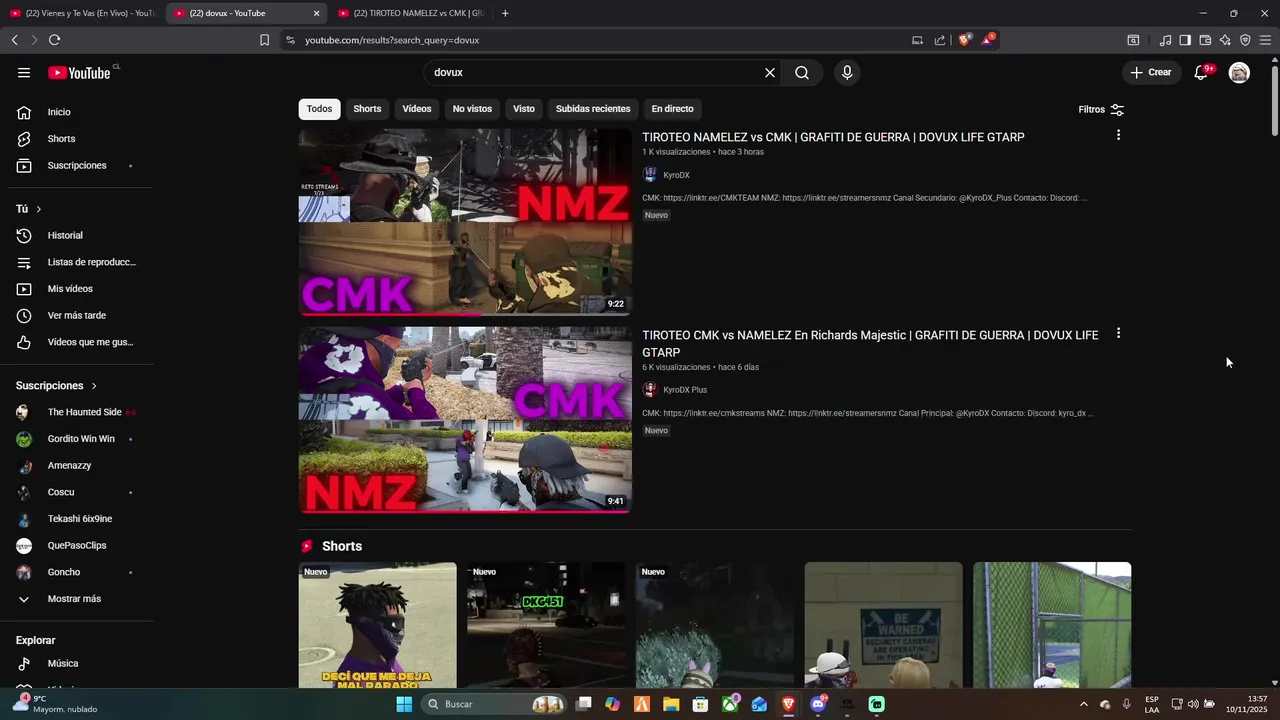The height and width of the screenshot is (720, 1280).
Task: Open the BE WARNED sign short
Action: [884, 625]
